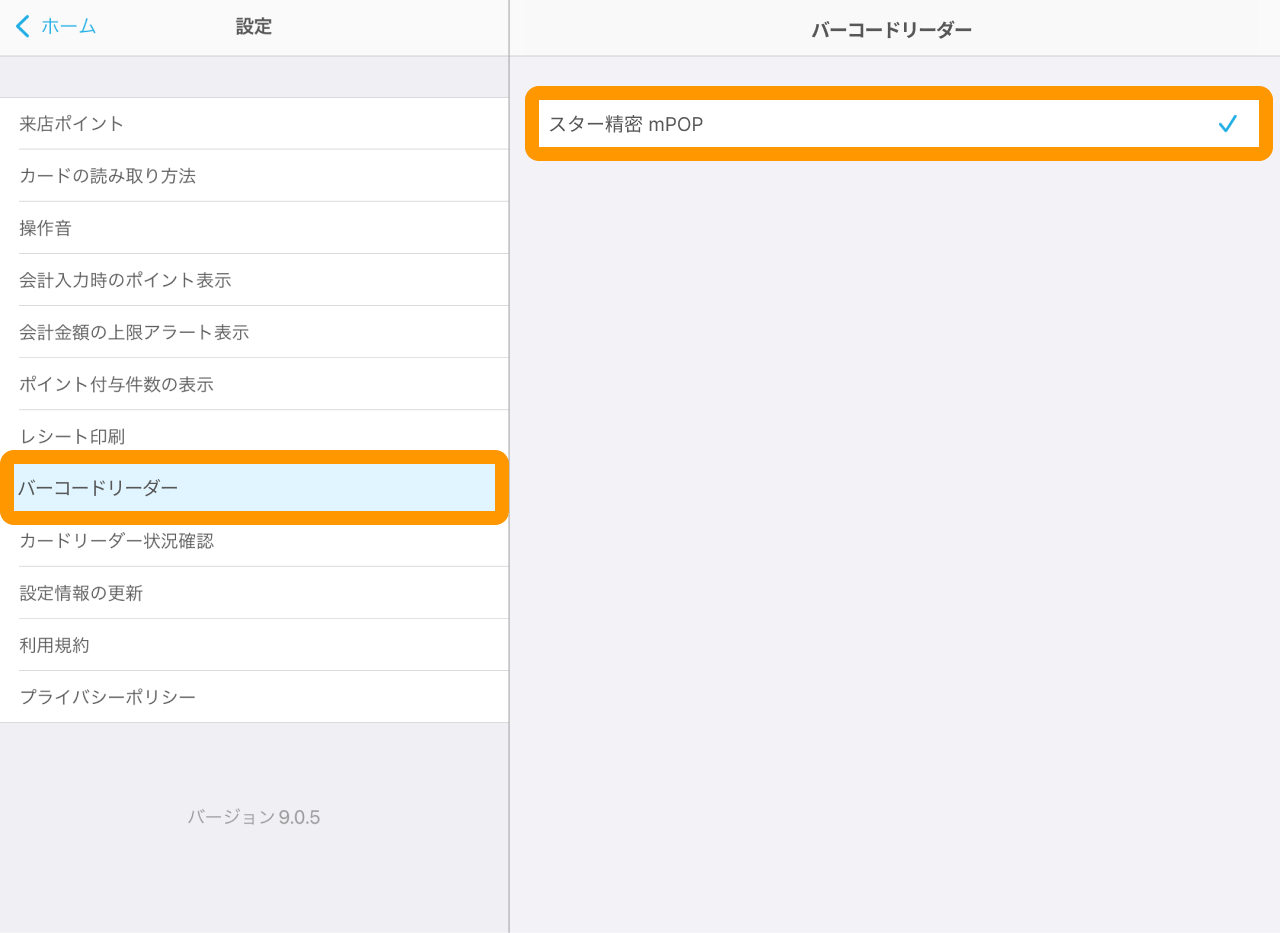1280x933 pixels.
Task: Click the バーコードリーダー panel title
Action: pos(892,30)
